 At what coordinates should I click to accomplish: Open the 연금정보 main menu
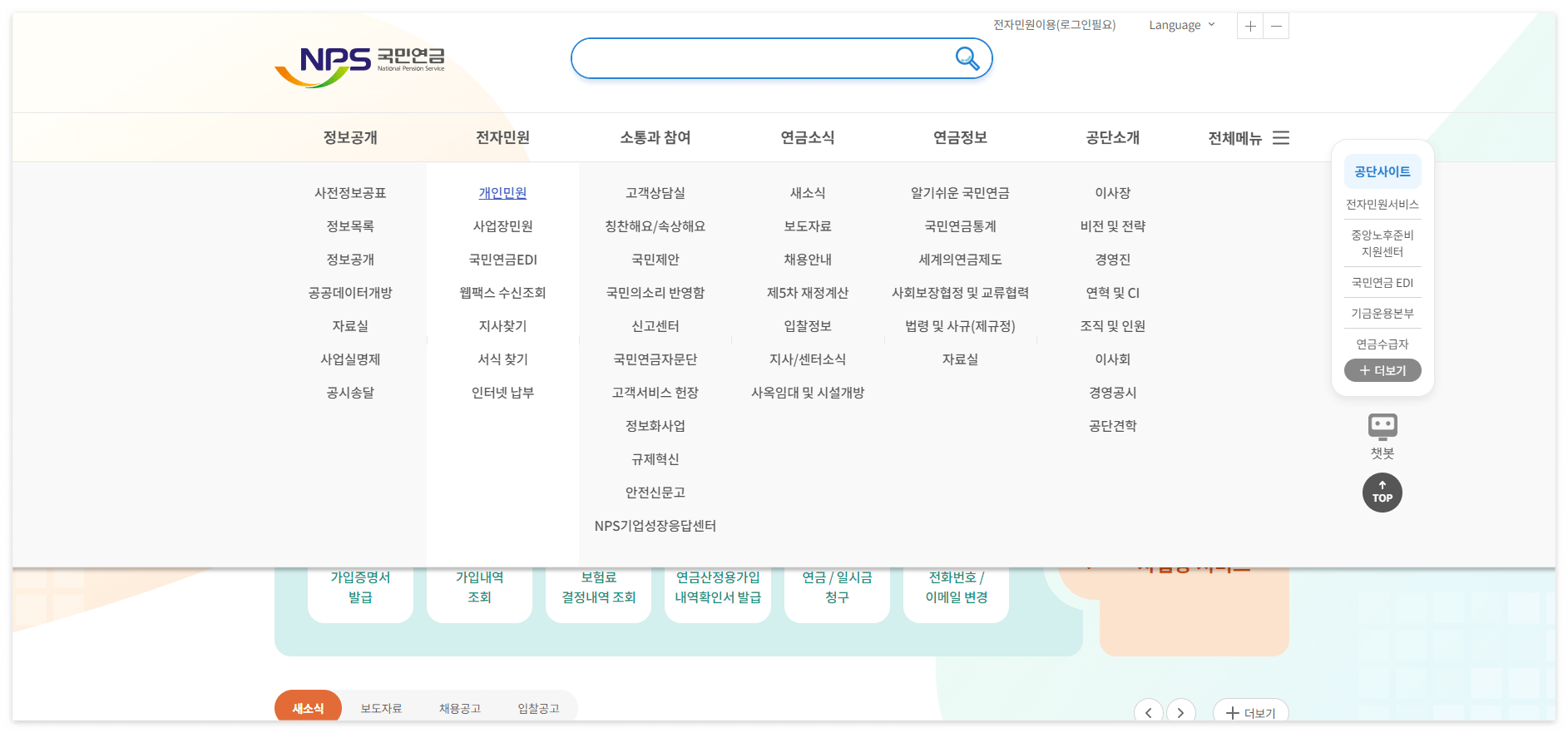pyautogui.click(x=960, y=138)
